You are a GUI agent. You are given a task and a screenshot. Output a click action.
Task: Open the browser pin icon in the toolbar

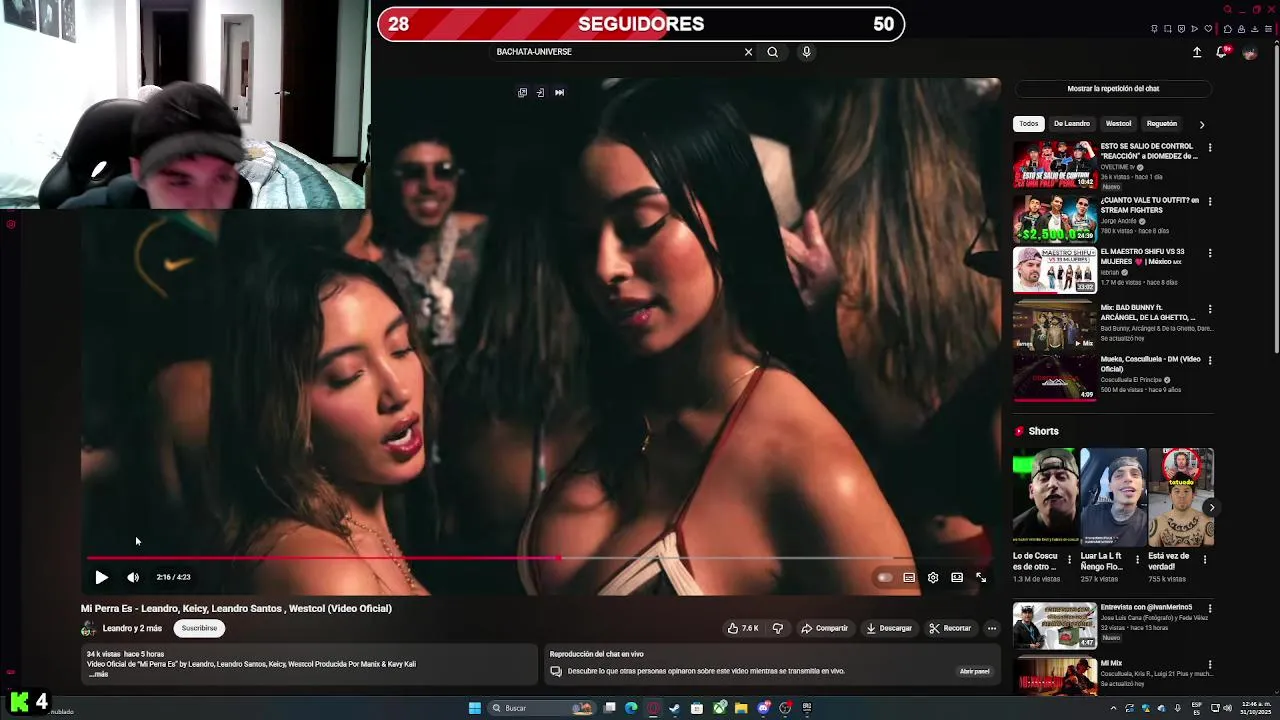pyautogui.click(x=1154, y=29)
